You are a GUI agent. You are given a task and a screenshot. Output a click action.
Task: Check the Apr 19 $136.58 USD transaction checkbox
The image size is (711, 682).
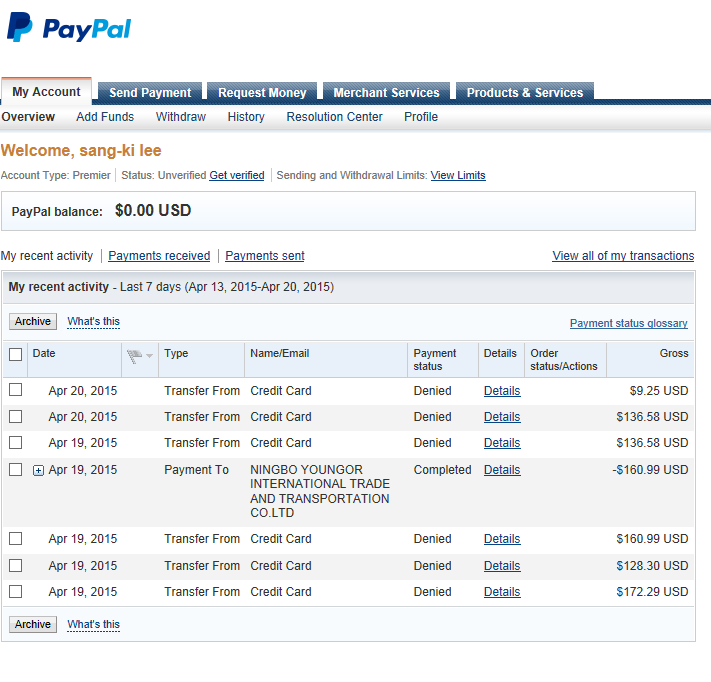pos(15,442)
